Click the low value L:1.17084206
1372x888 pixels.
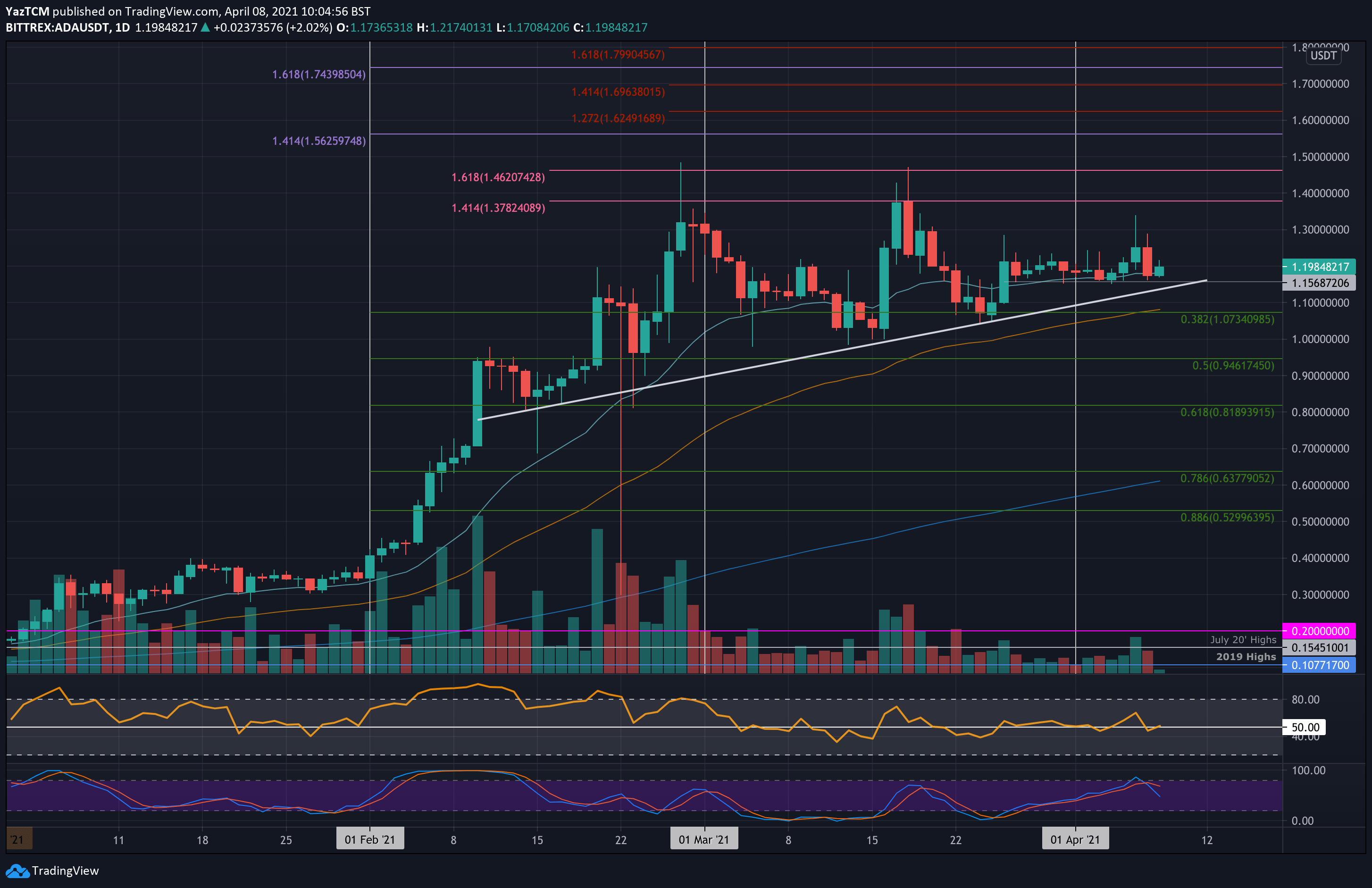[x=533, y=28]
